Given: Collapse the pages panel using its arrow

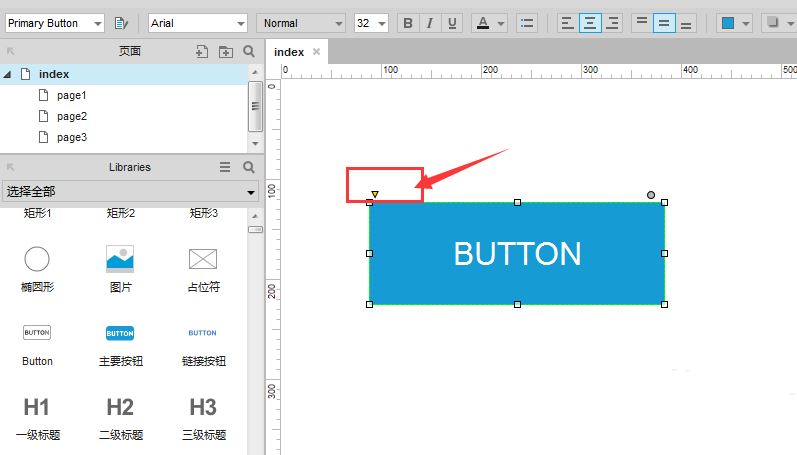Looking at the screenshot, I should click(x=11, y=51).
